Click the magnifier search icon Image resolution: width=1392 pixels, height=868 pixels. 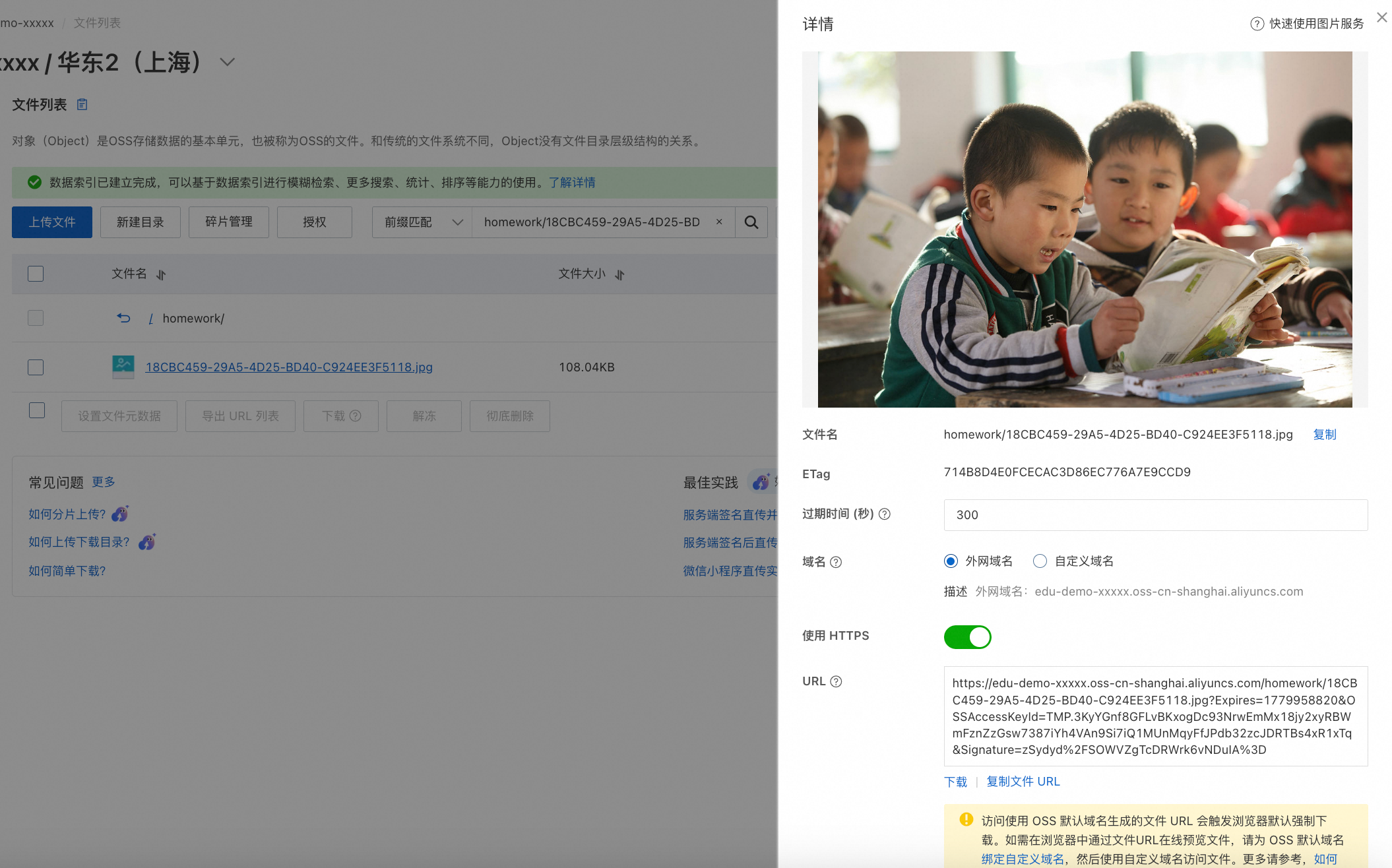coord(751,222)
